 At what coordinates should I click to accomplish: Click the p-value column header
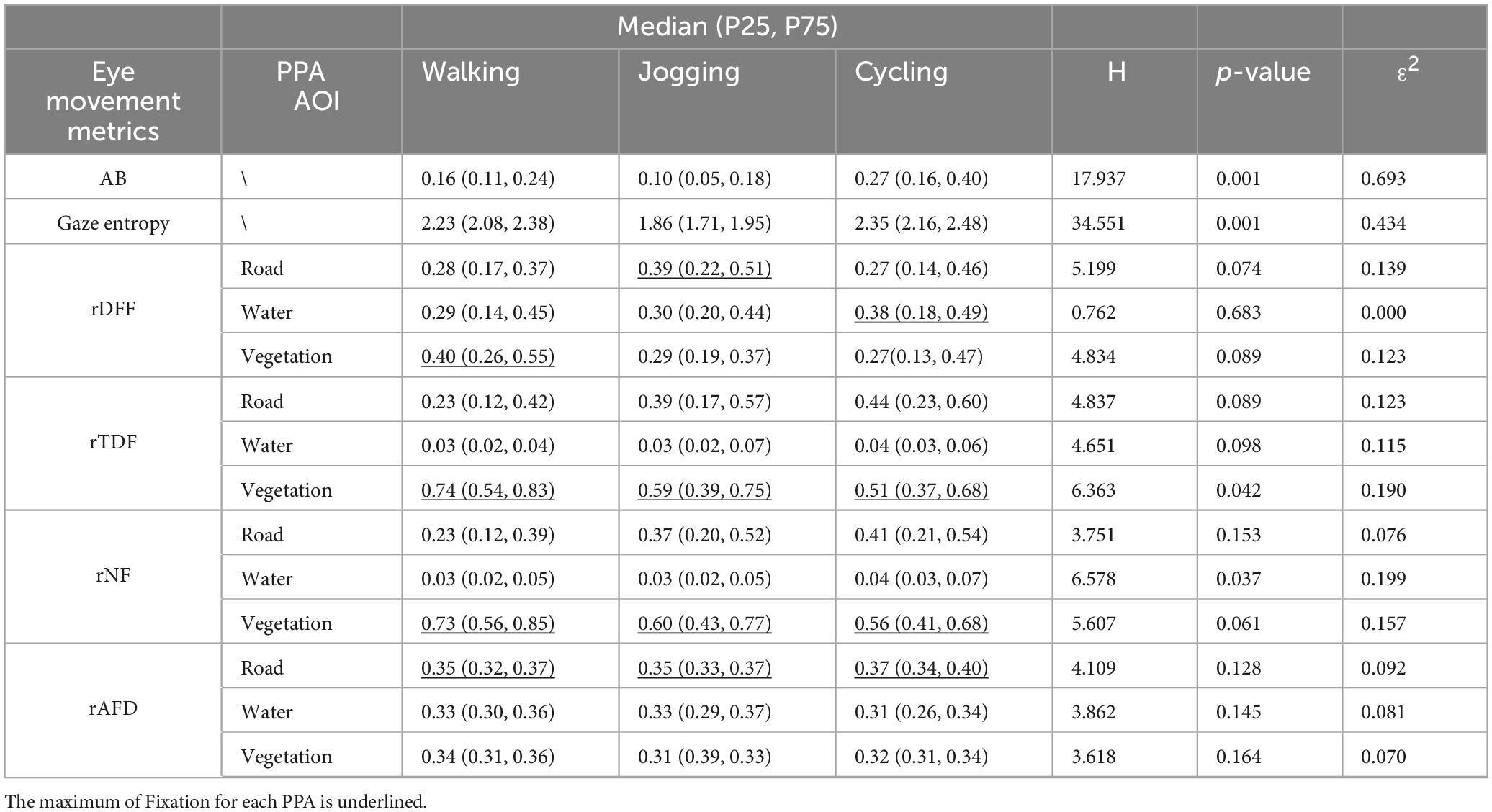click(x=1263, y=72)
